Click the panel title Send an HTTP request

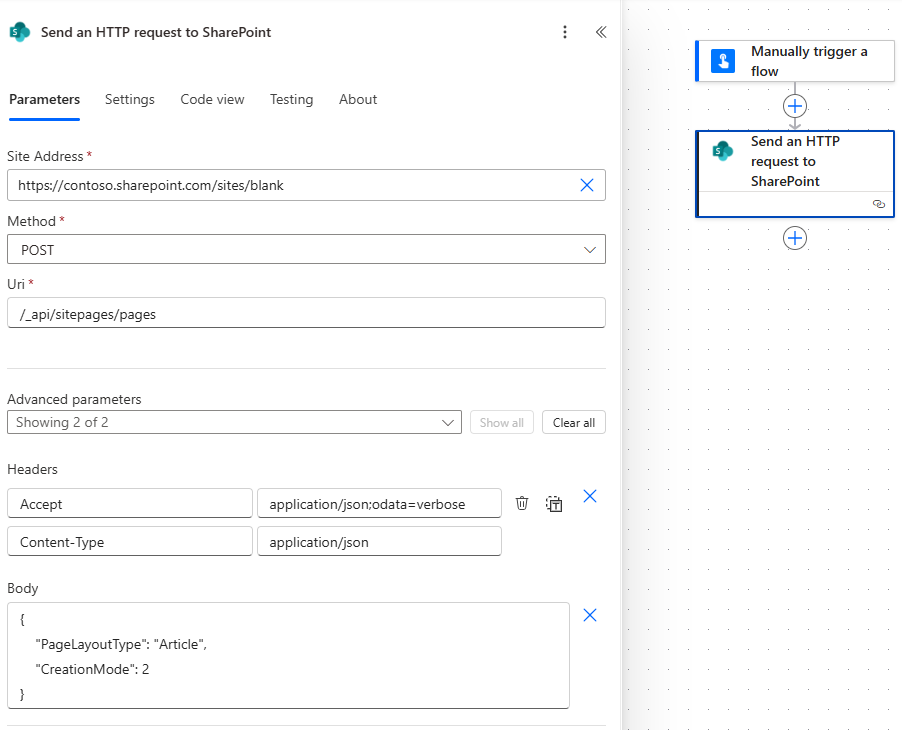(156, 32)
